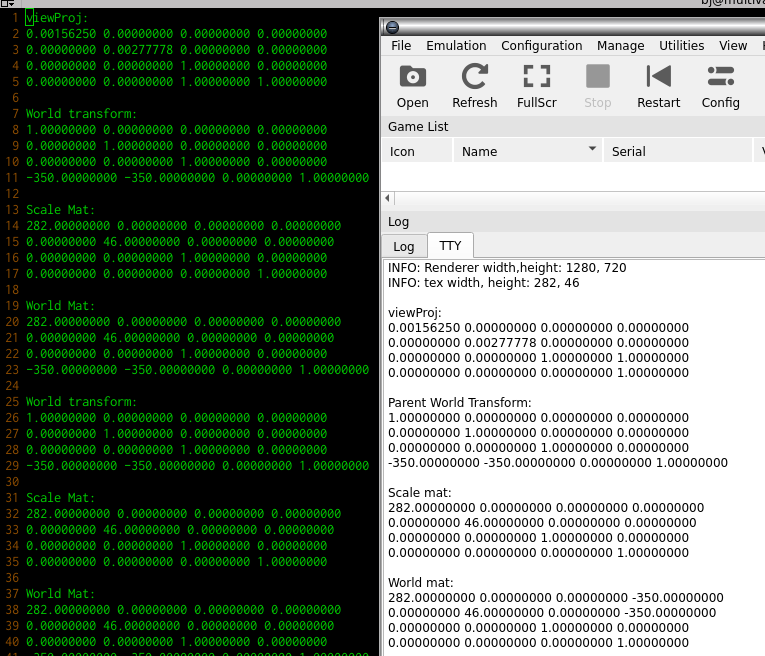Click the Serial column header

pyautogui.click(x=628, y=152)
